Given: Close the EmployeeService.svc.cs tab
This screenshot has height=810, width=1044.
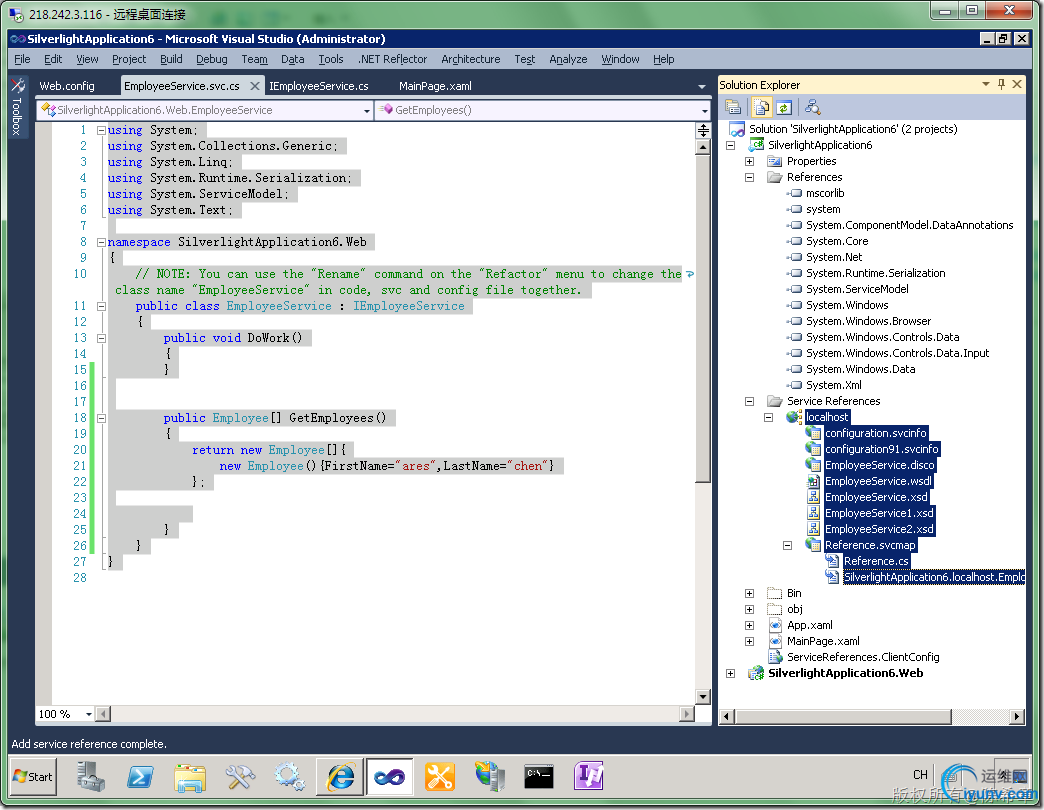Looking at the screenshot, I should [254, 86].
